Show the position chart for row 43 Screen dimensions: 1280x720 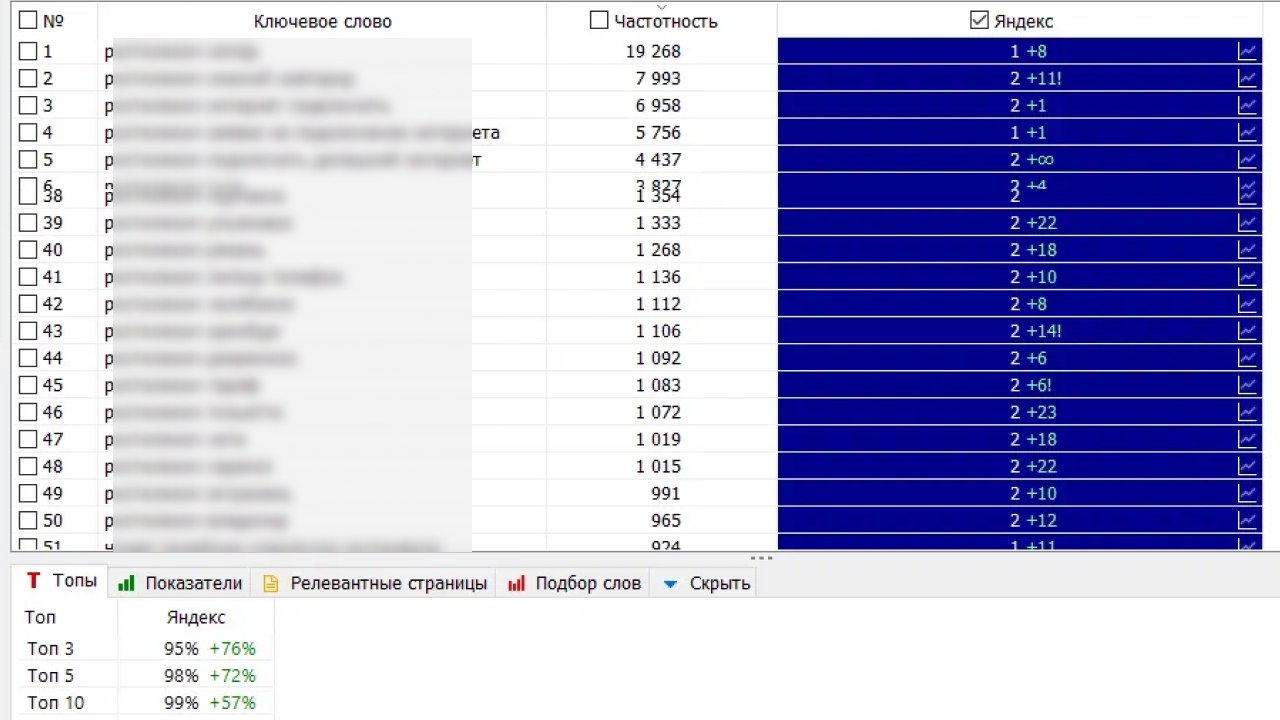point(1247,330)
